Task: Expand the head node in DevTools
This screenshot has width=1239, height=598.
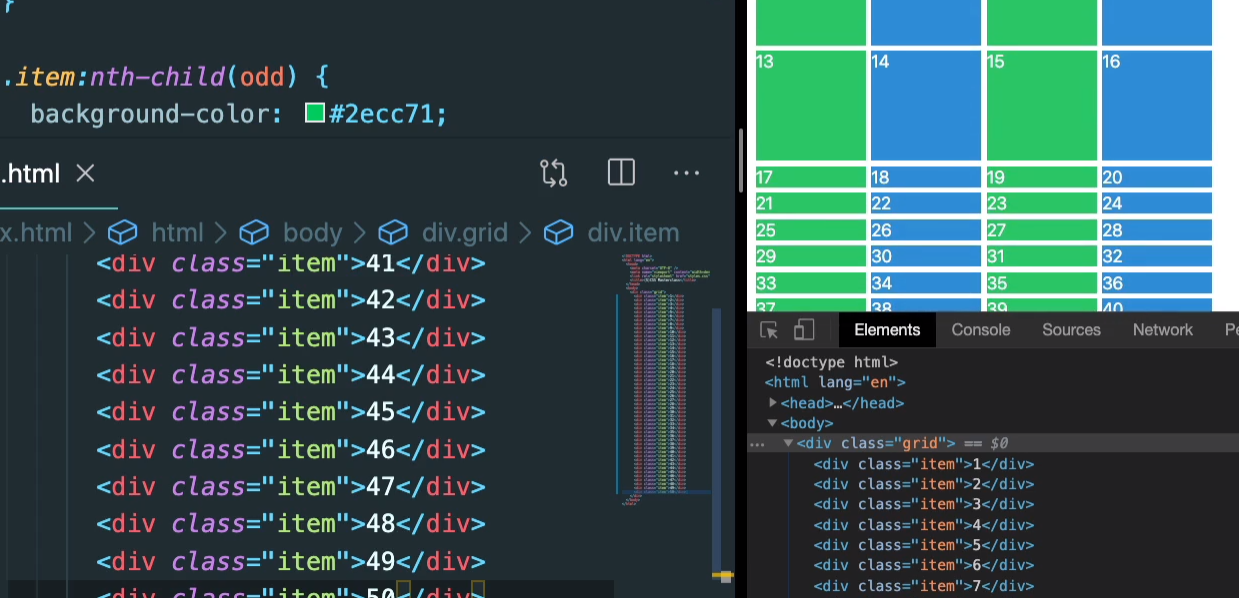Action: pos(773,403)
